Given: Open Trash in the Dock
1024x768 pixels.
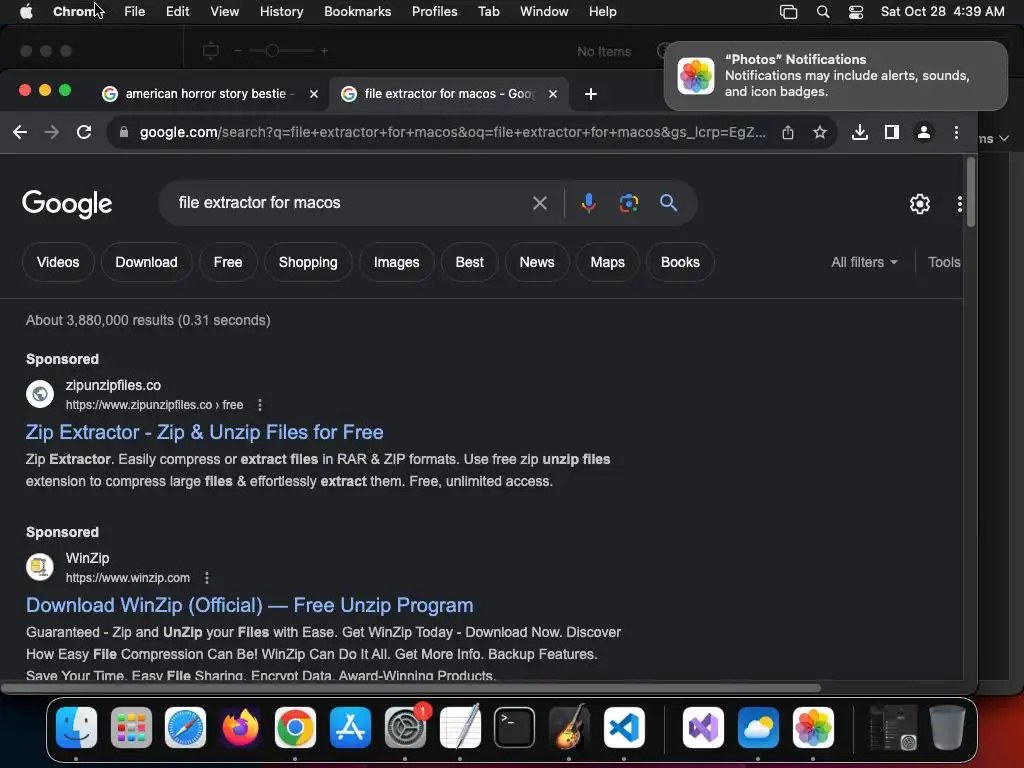Looking at the screenshot, I should tap(947, 728).
